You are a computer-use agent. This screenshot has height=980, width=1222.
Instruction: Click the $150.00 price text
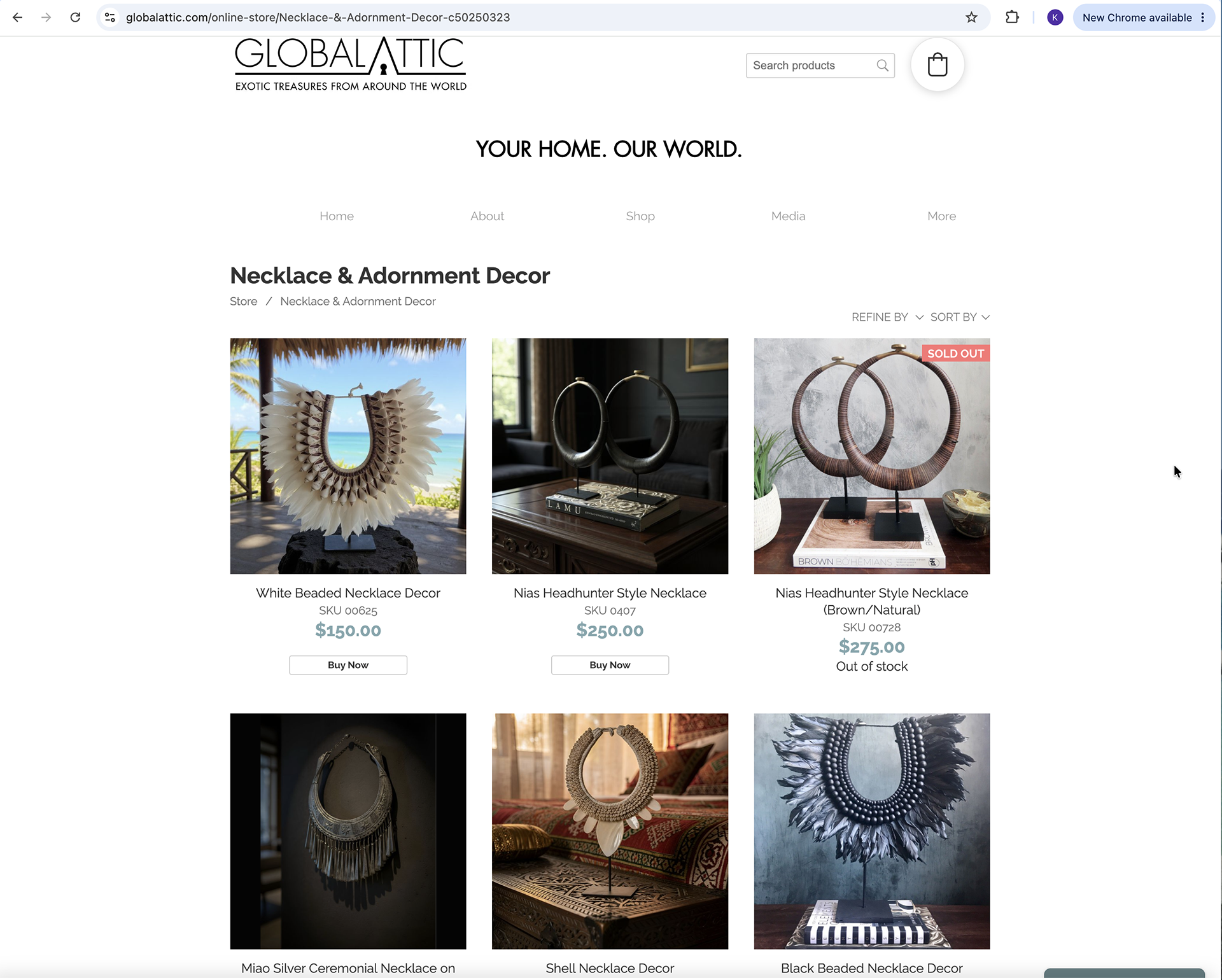348,631
